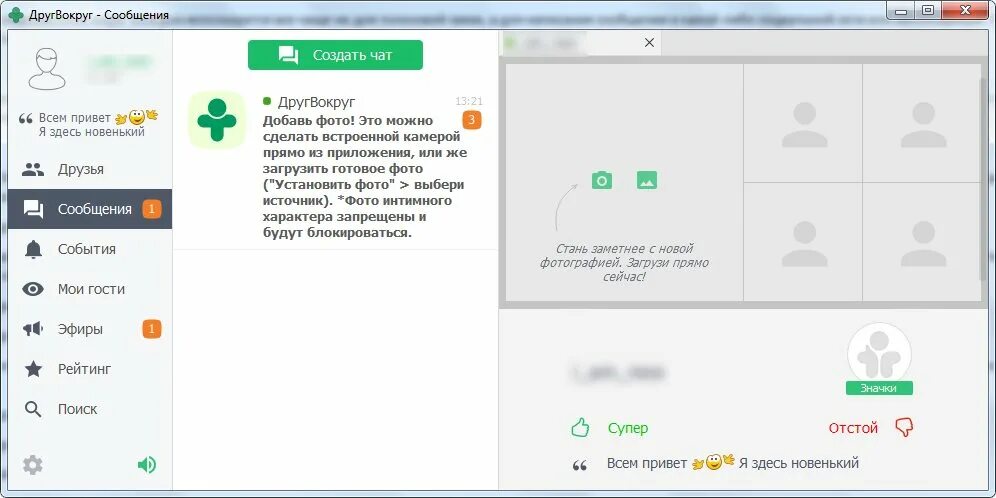
Task: Click the ДругВокруг sender name
Action: [316, 102]
